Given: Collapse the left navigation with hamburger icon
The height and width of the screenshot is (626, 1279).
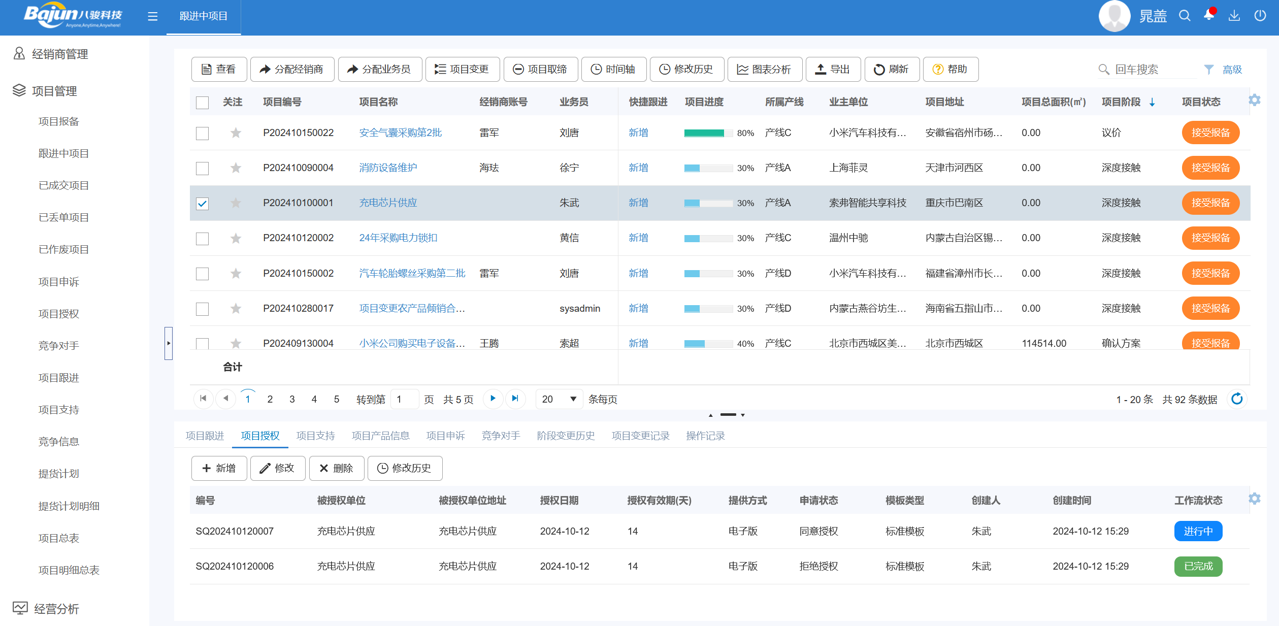Looking at the screenshot, I should (152, 16).
